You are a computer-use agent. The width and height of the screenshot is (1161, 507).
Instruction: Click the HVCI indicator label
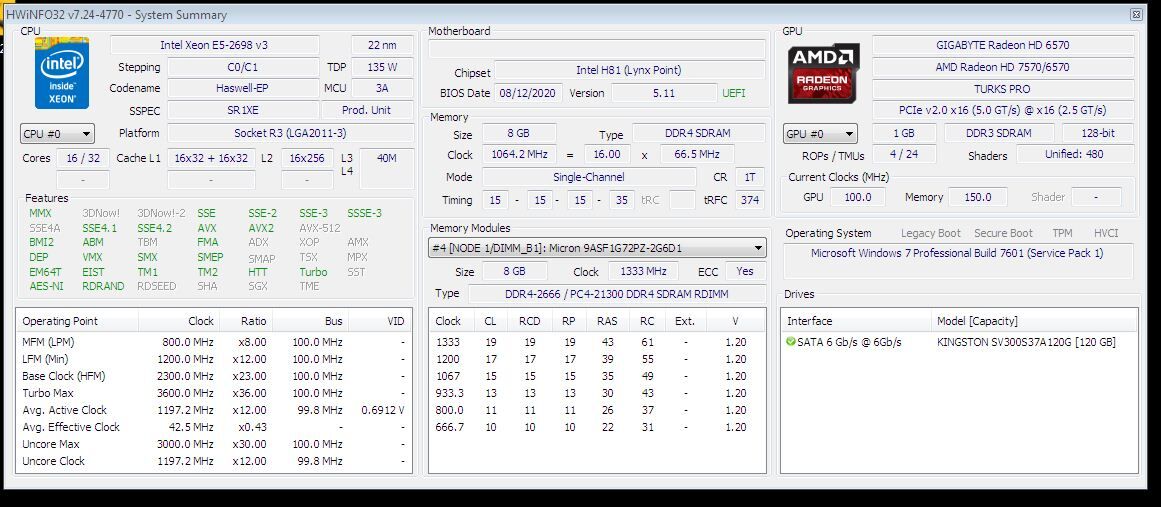1106,233
